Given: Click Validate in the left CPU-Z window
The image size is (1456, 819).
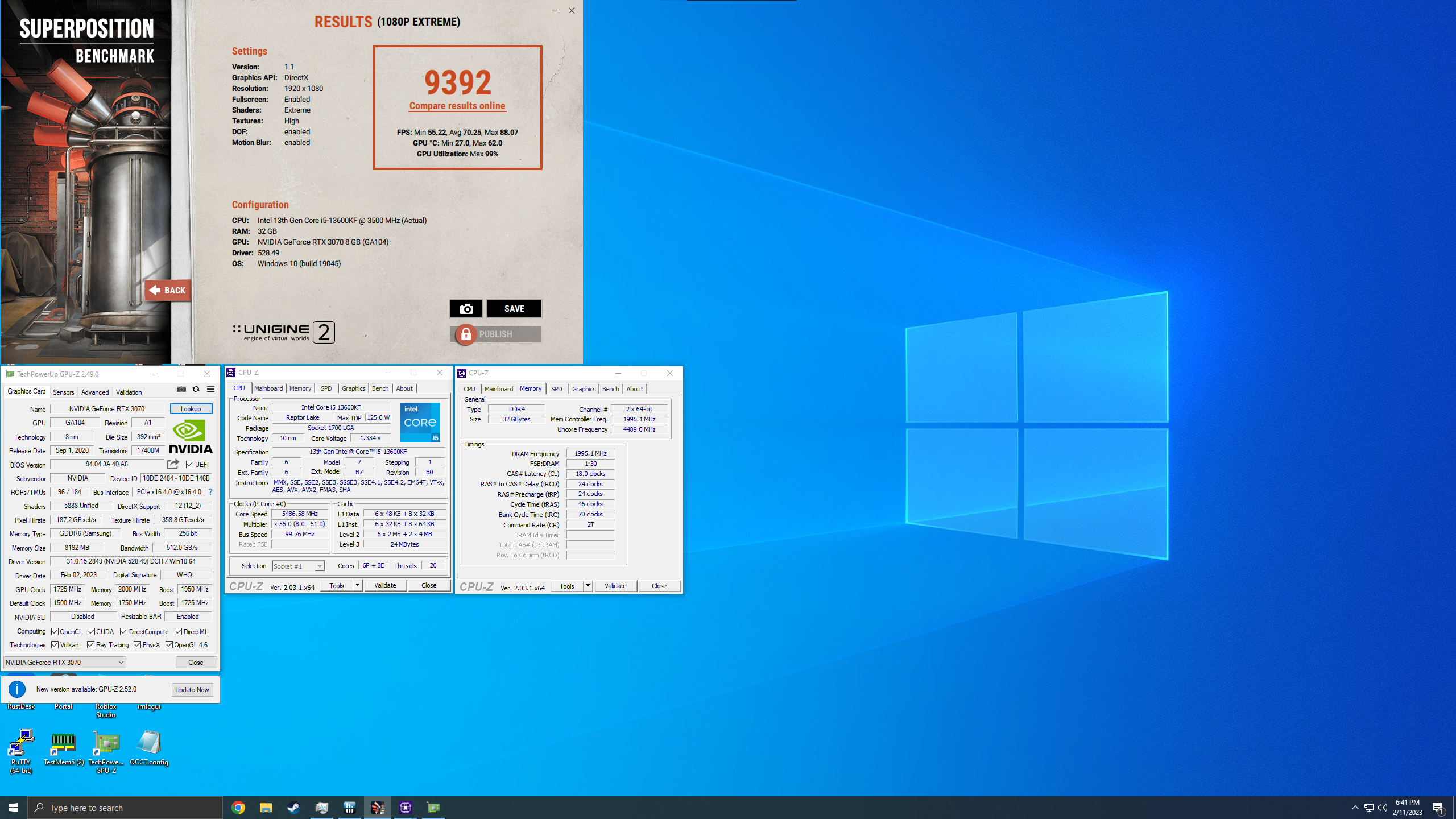Looking at the screenshot, I should tap(385, 585).
